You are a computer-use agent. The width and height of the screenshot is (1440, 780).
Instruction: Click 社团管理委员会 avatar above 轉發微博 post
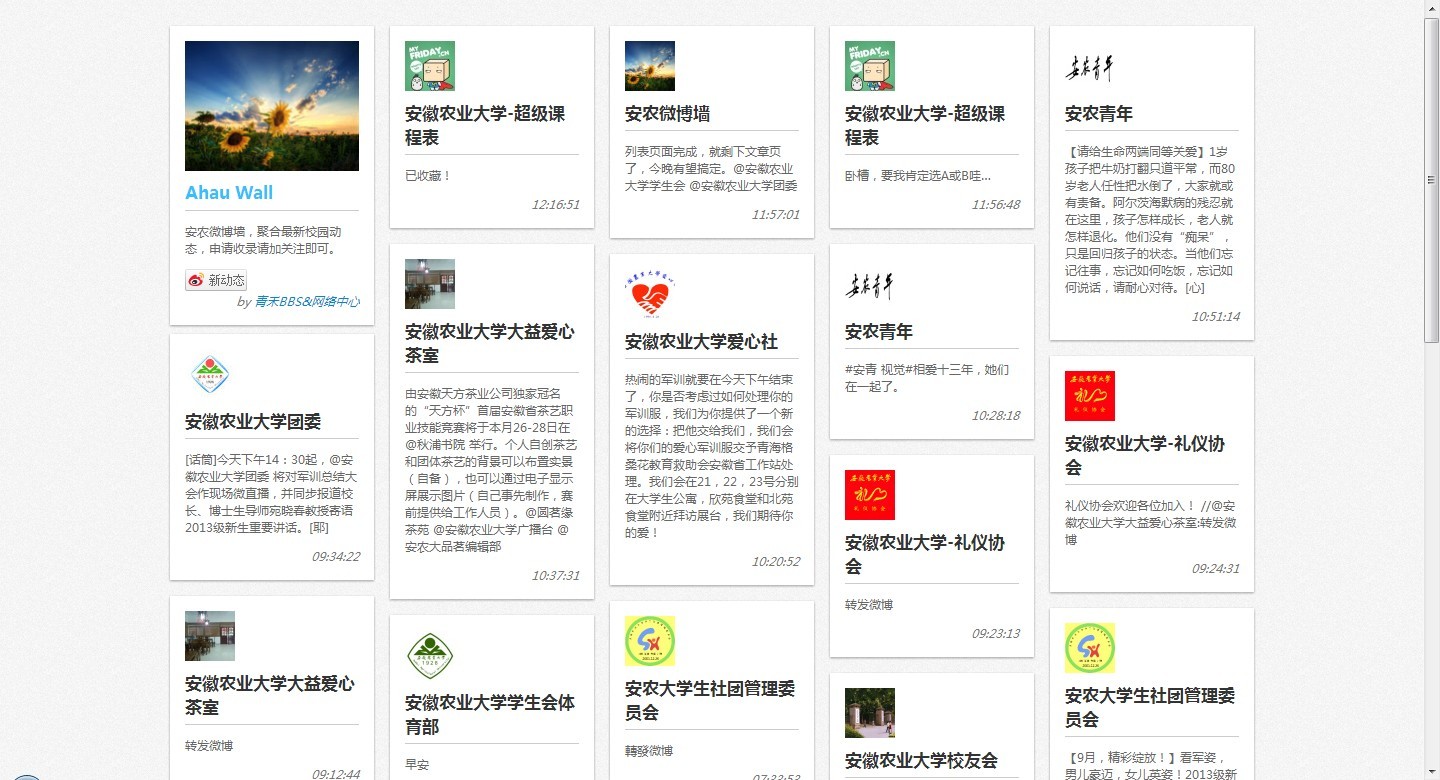649,641
